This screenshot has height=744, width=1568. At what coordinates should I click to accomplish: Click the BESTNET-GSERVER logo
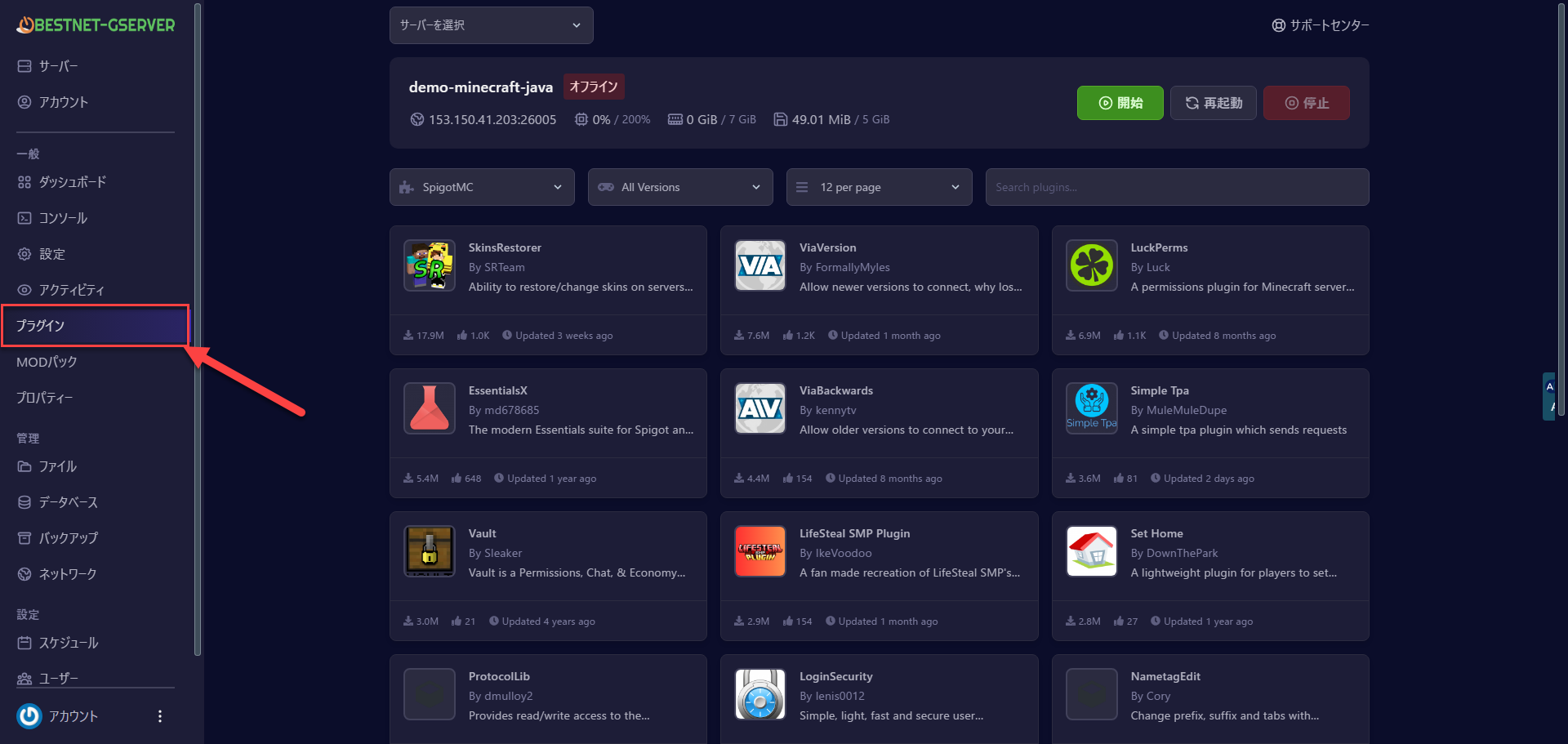[x=96, y=25]
